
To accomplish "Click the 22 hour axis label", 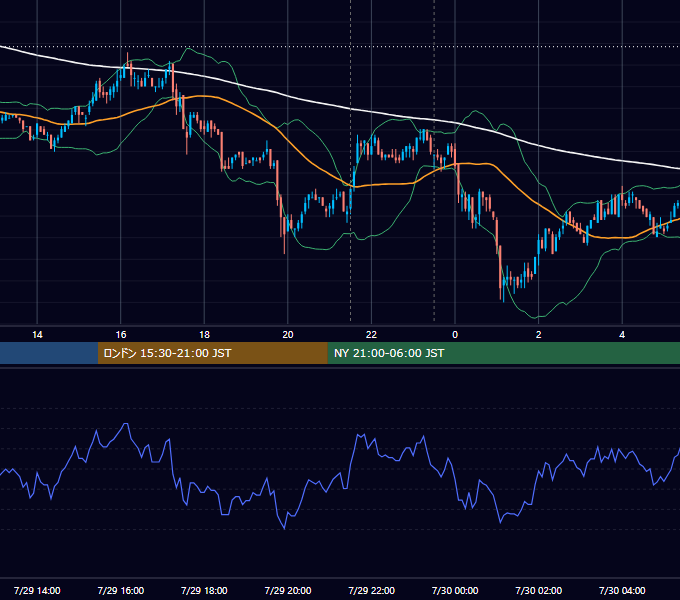I will [371, 335].
